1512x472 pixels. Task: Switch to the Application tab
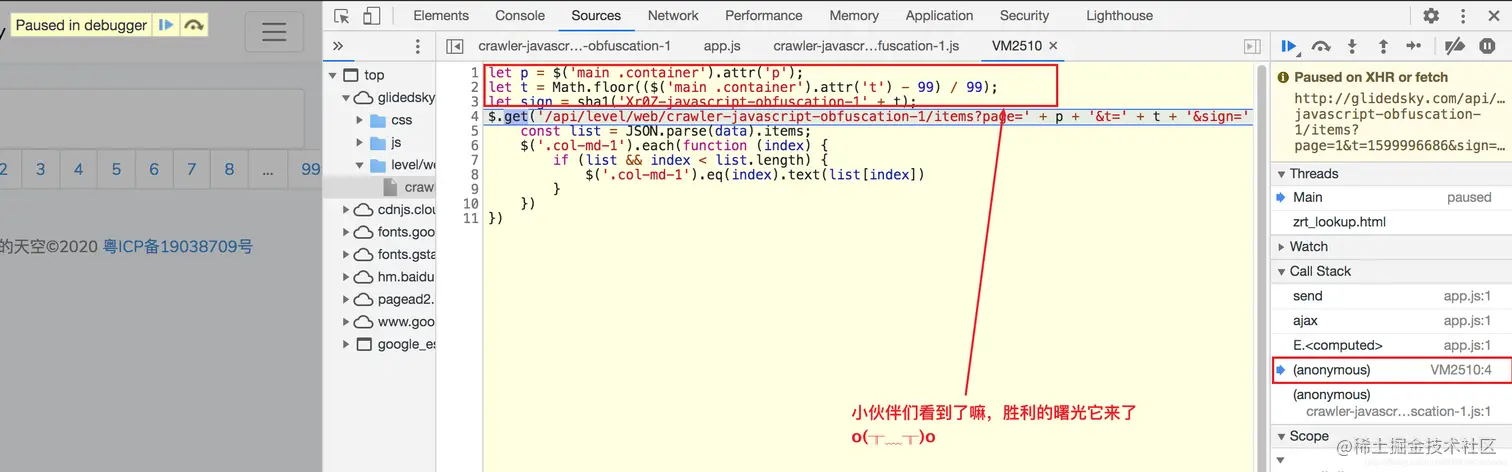point(939,16)
